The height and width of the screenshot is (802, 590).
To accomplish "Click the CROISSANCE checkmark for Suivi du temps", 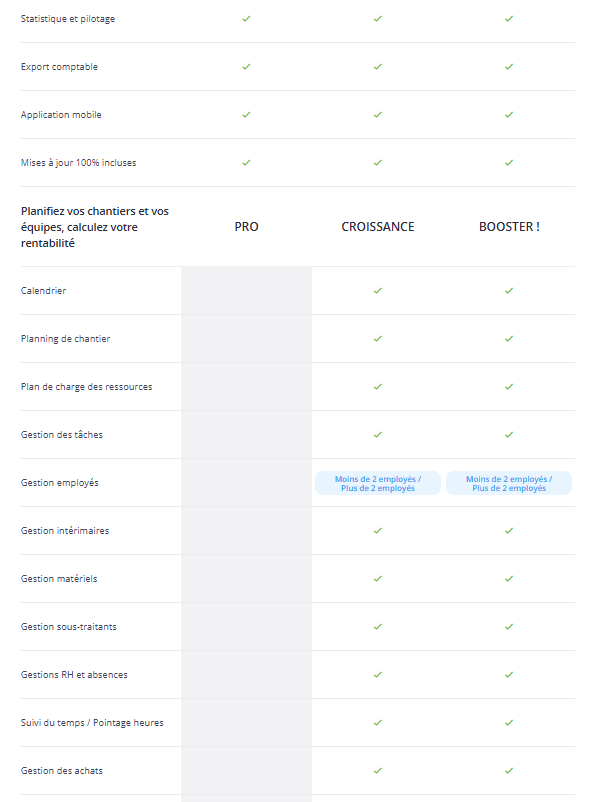I will click(378, 723).
